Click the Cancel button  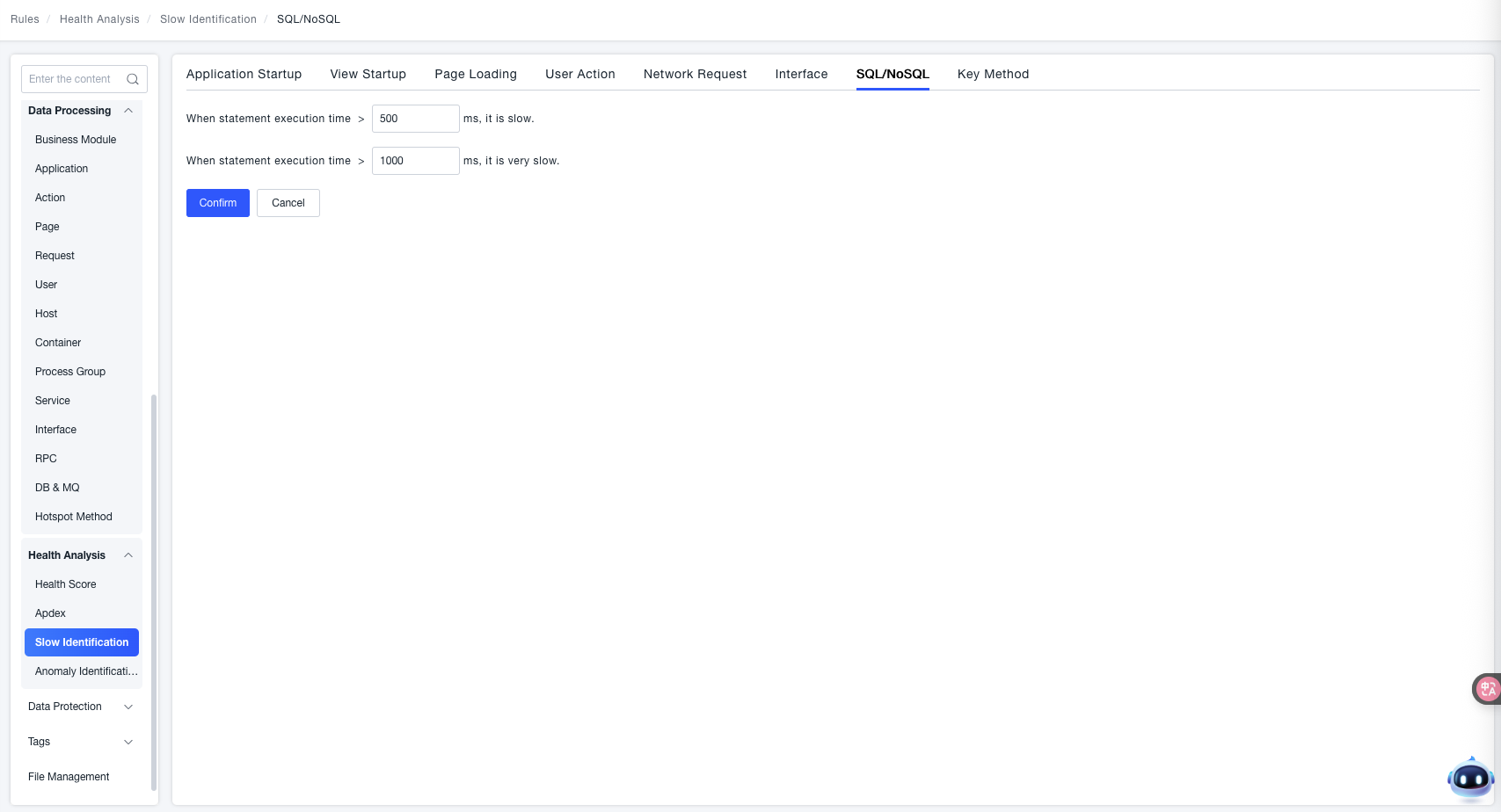[x=288, y=203]
